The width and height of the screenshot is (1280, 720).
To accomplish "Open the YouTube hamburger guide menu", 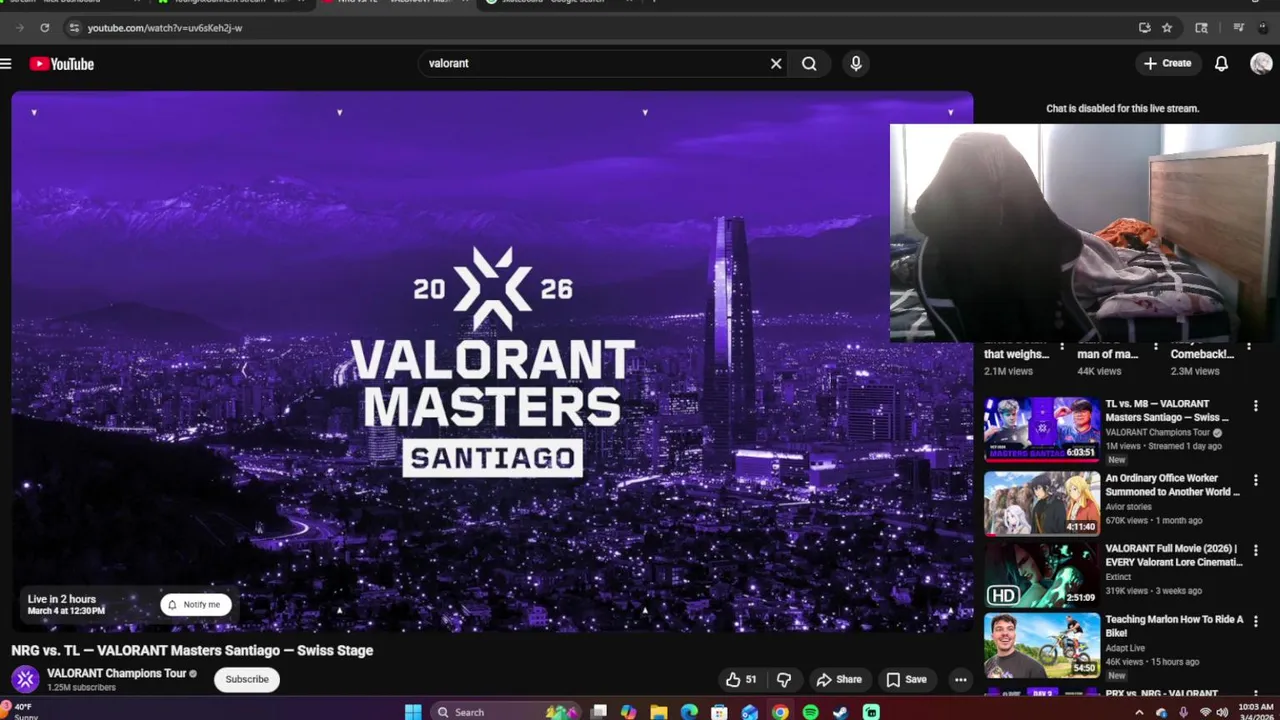I will [x=6, y=64].
